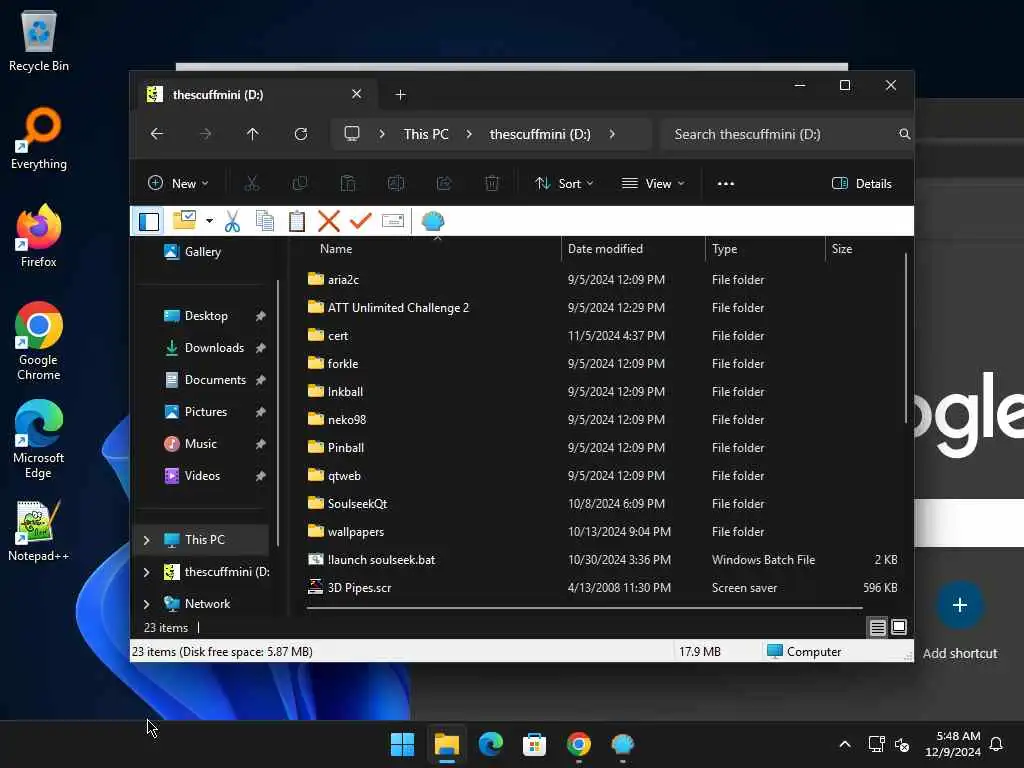The height and width of the screenshot is (768, 1024).
Task: Open the View dropdown menu
Action: 653,184
